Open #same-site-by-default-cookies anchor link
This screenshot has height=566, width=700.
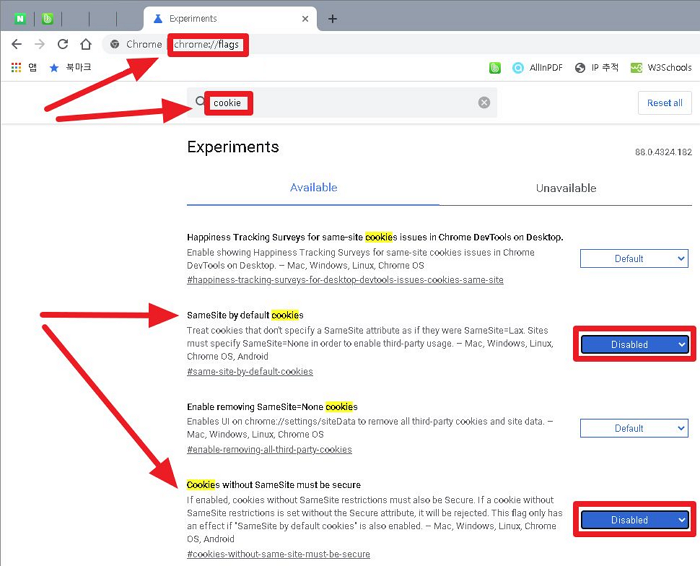tap(250, 371)
